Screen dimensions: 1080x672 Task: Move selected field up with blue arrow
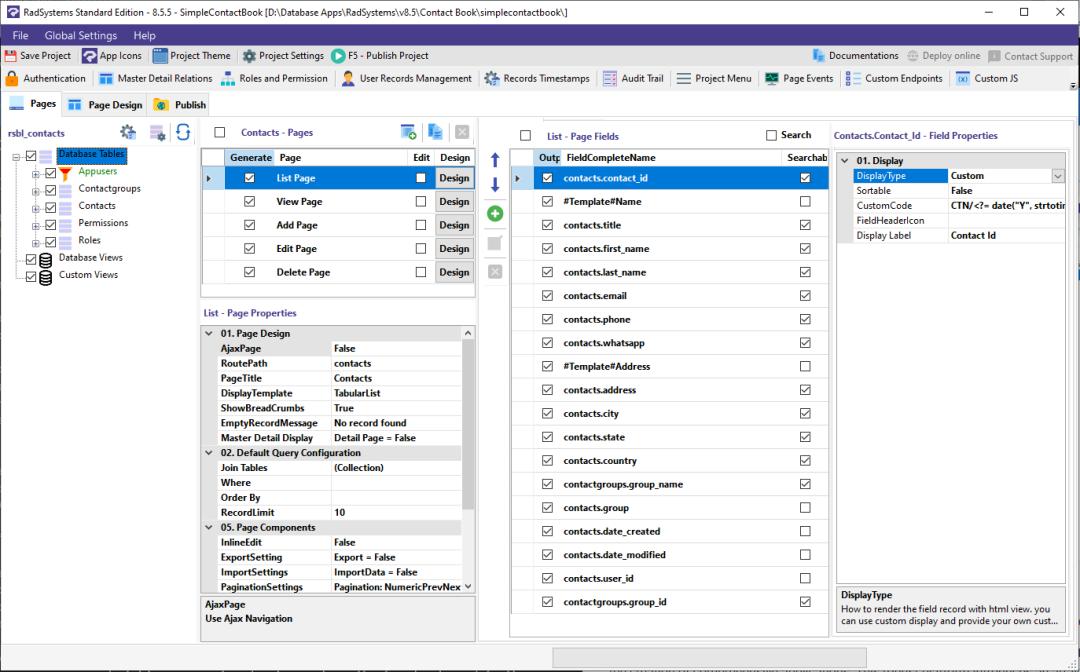[495, 158]
